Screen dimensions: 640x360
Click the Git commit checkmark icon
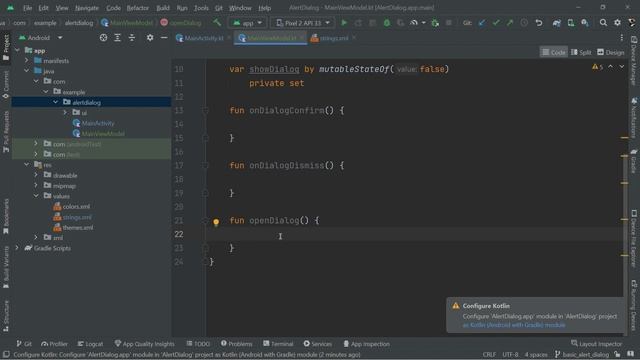pyautogui.click(x=496, y=23)
